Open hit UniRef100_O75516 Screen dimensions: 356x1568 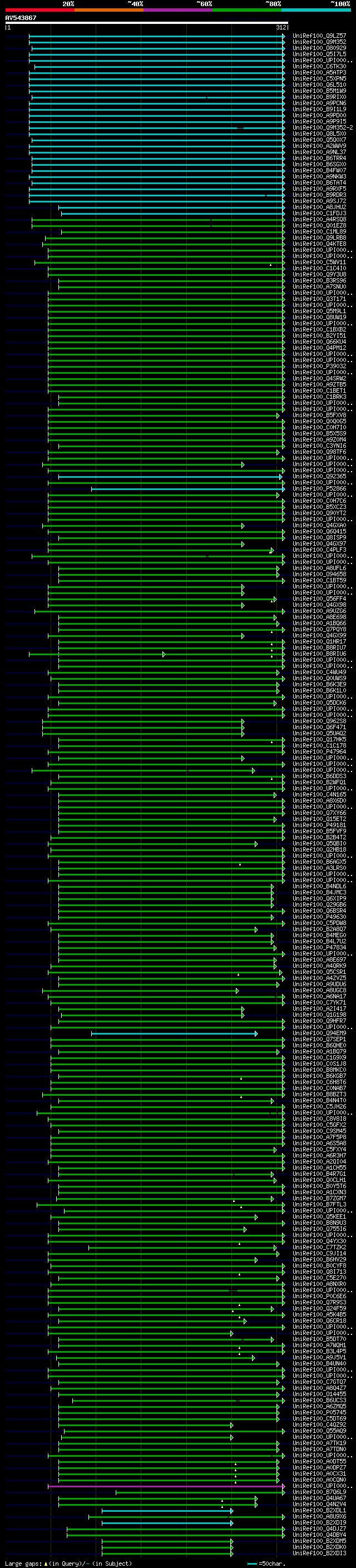319,1229
